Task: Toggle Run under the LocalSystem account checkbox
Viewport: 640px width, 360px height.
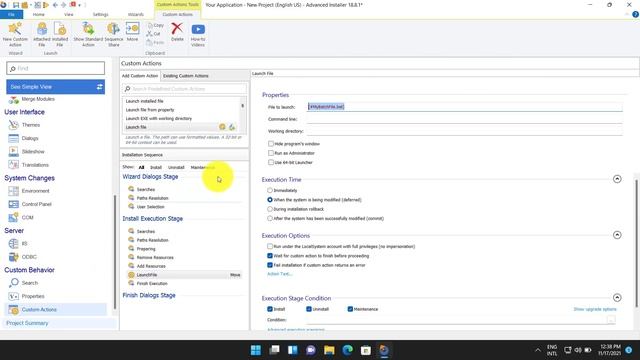Action: (270, 247)
